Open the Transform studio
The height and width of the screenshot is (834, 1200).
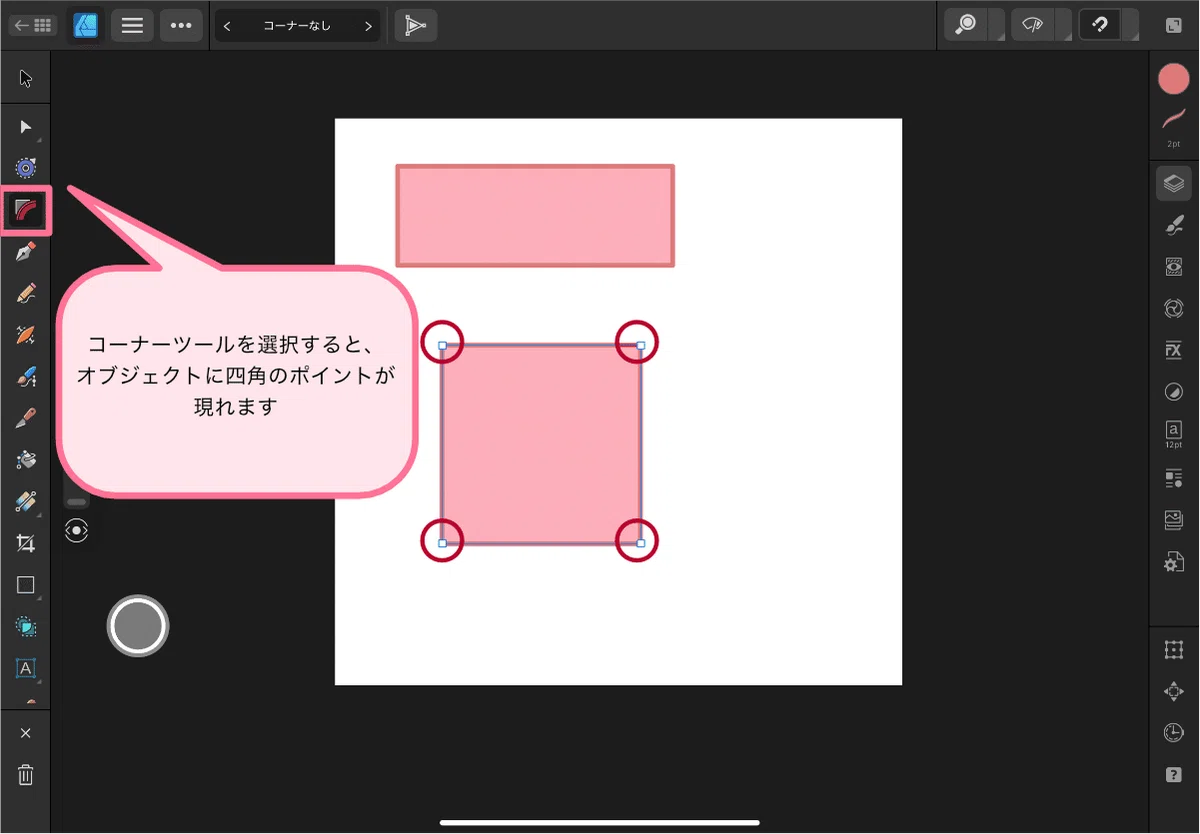[1174, 650]
